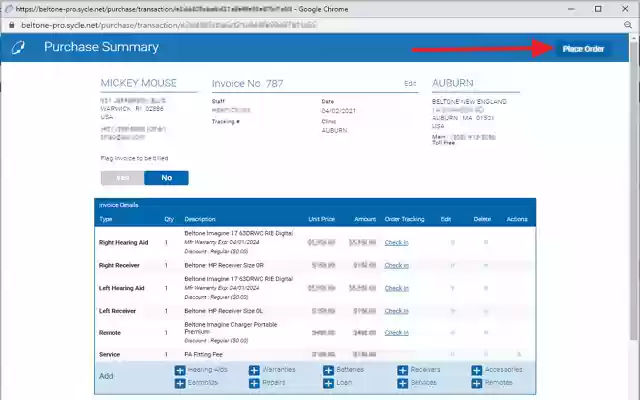Viewport: 640px width, 400px height.
Task: Toggle the Yes option for flag invoice
Action: [122, 178]
